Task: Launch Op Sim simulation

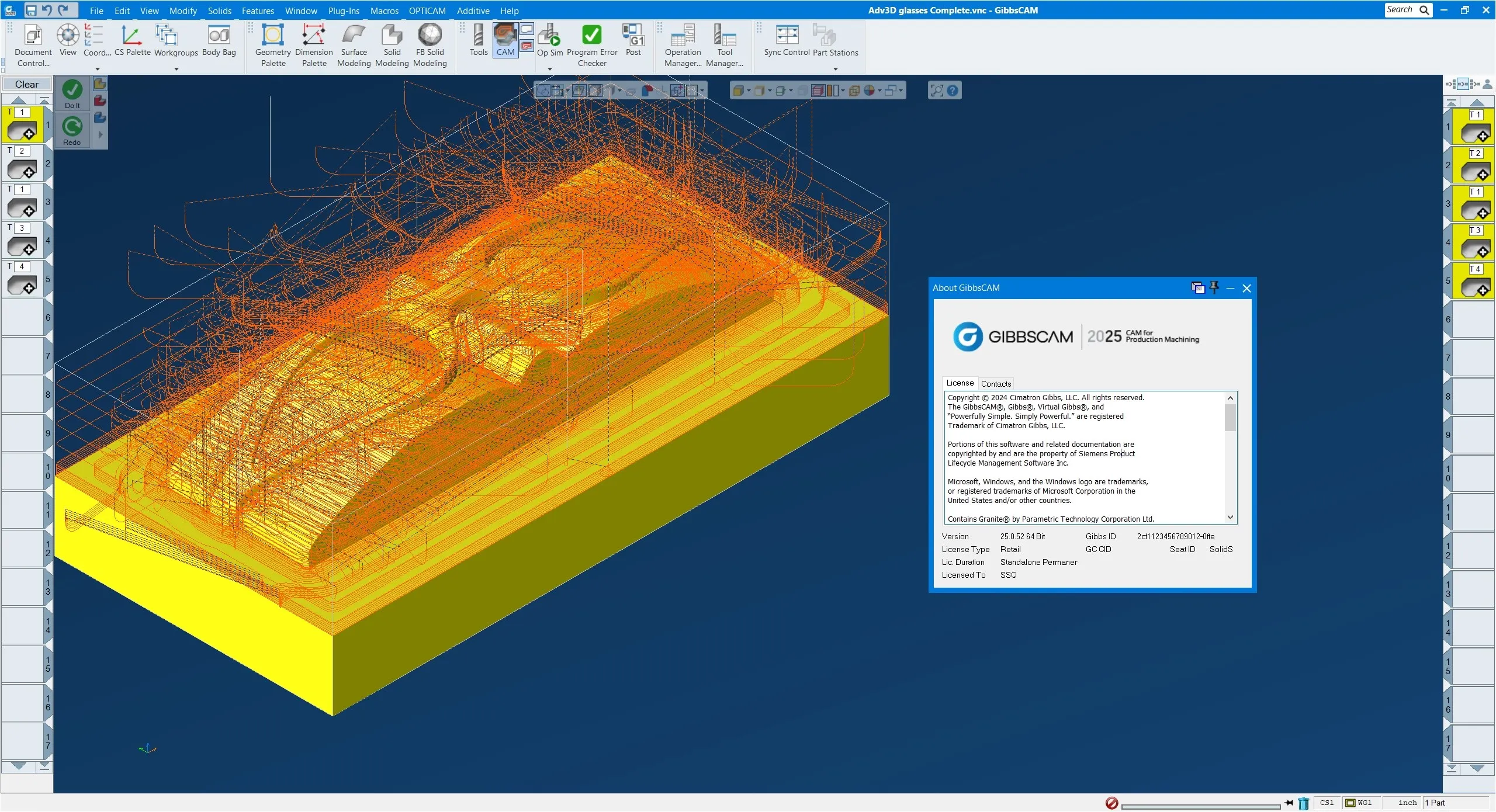Action: (x=549, y=41)
